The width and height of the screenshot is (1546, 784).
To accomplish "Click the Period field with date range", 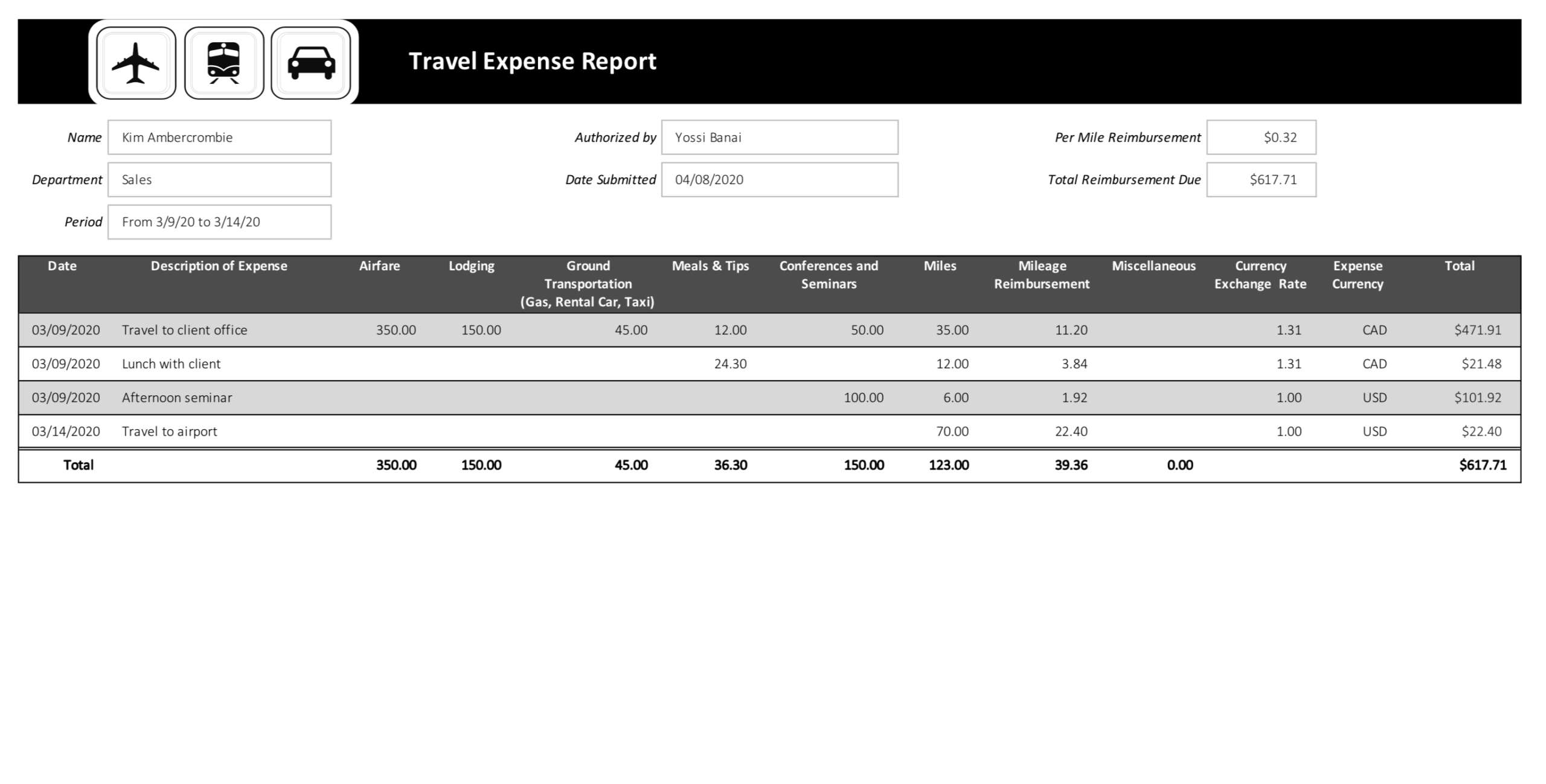I will [x=219, y=221].
